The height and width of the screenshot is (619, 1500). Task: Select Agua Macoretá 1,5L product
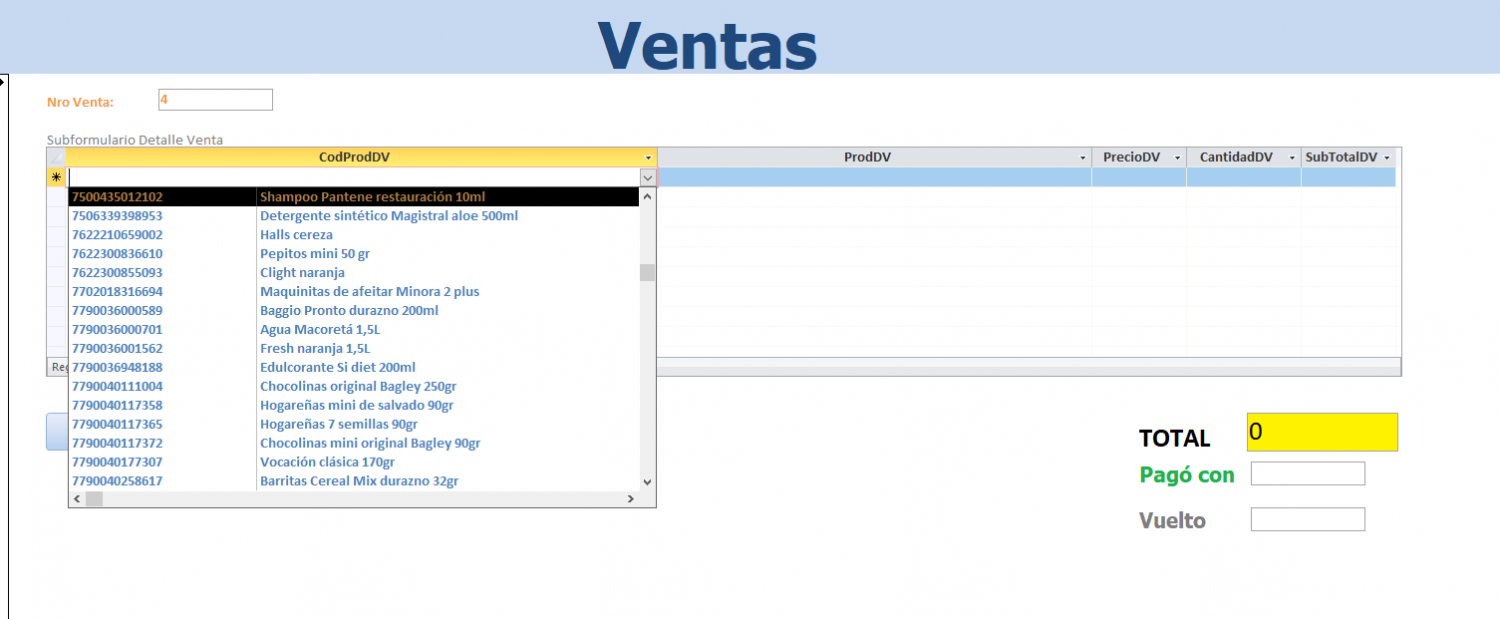click(x=320, y=329)
